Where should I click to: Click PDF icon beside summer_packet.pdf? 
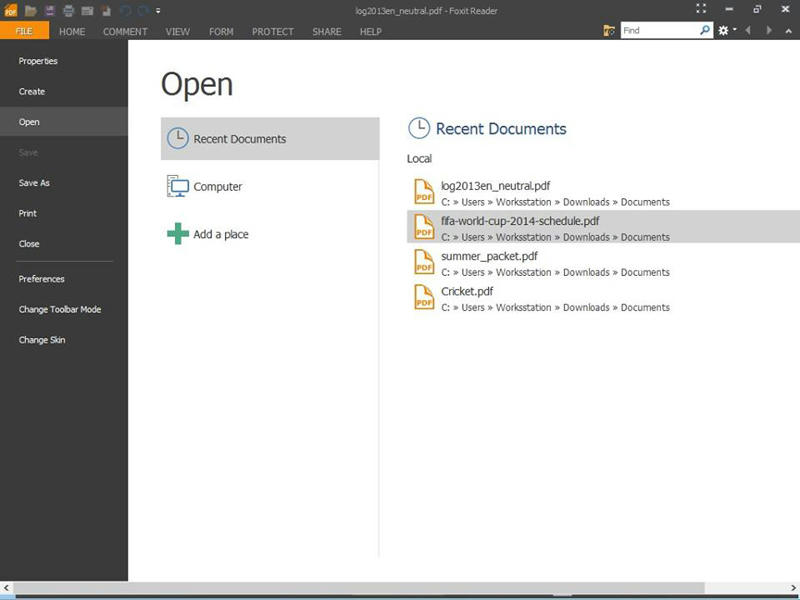pos(424,262)
